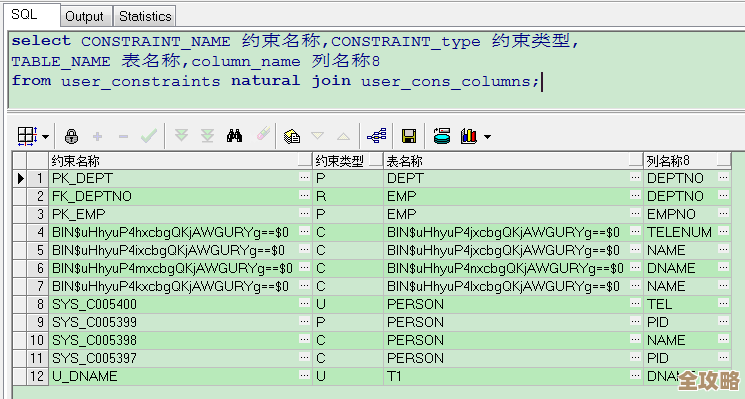Open ellipsis button beside SYS_C005400
745x399 pixels.
305,304
